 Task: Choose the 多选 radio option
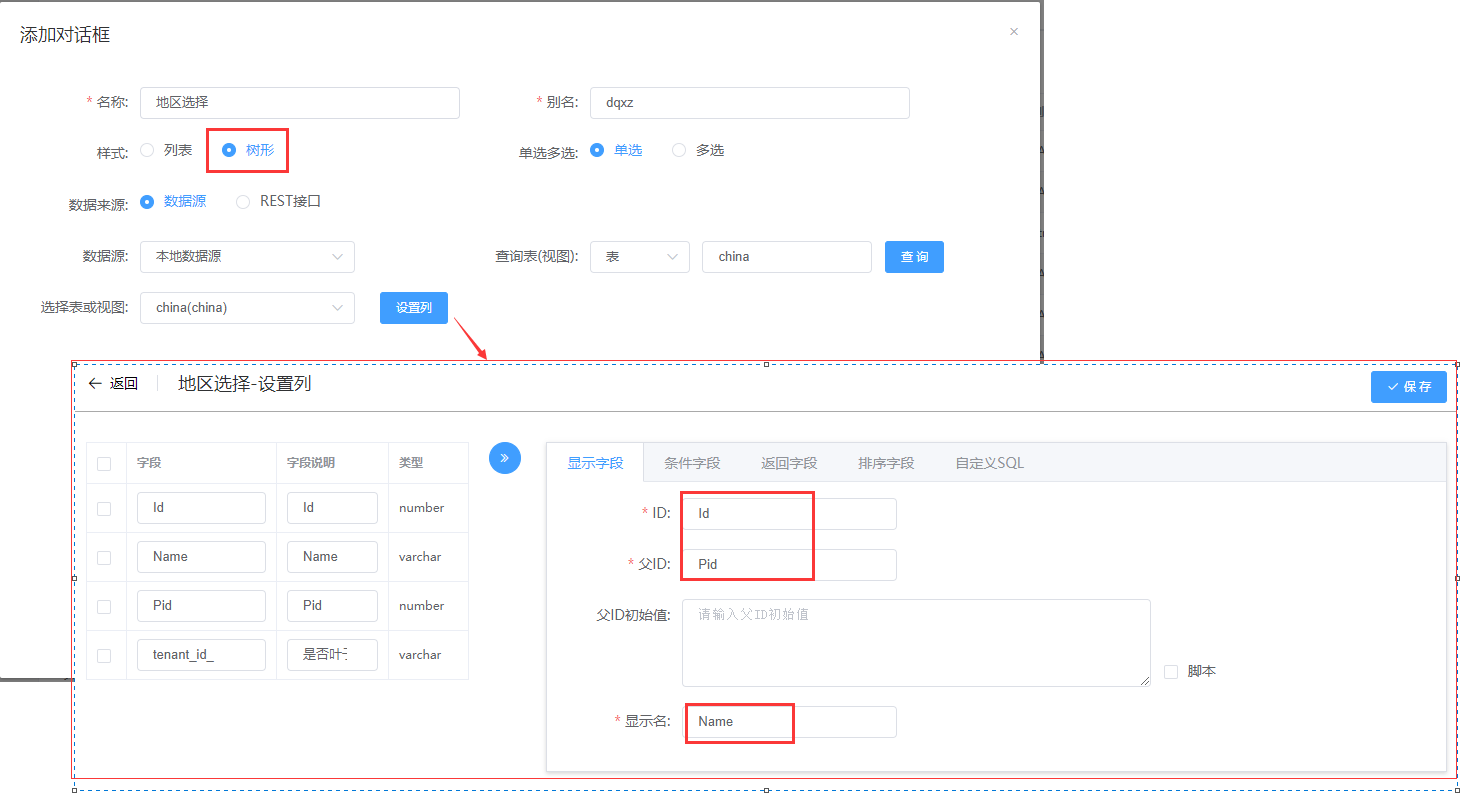[680, 150]
